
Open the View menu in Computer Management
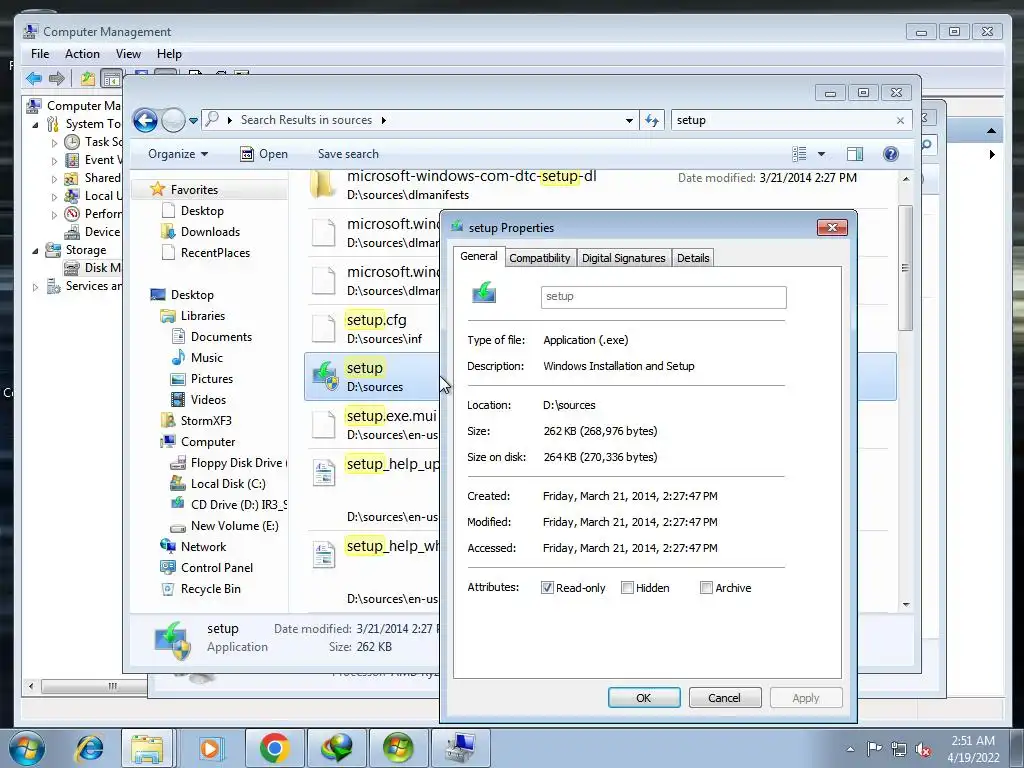pos(128,54)
